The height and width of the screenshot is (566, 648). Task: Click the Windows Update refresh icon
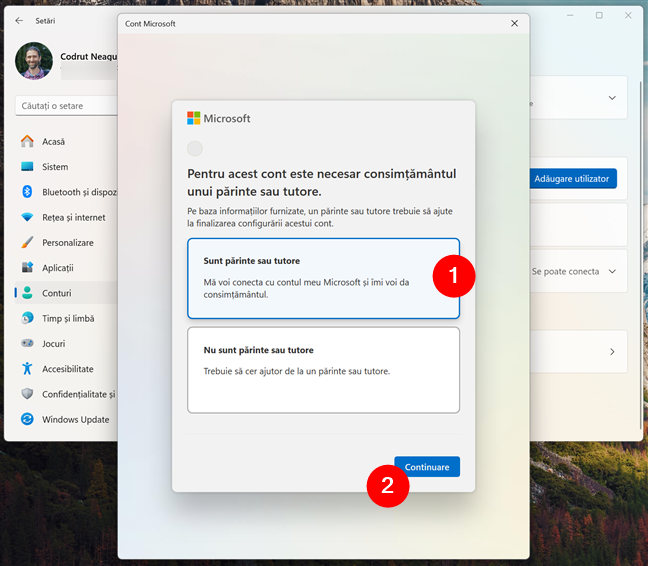point(27,419)
